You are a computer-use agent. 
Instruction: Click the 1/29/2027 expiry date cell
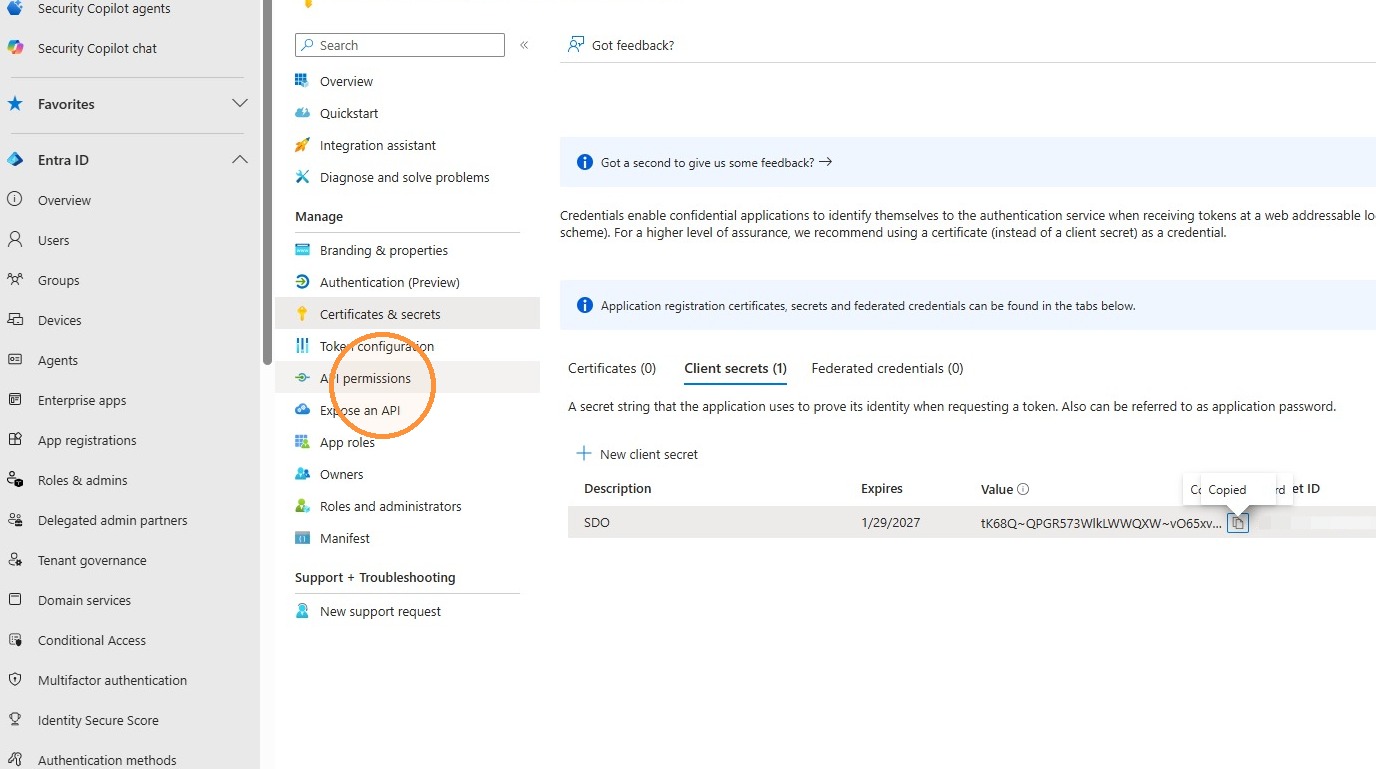(890, 523)
